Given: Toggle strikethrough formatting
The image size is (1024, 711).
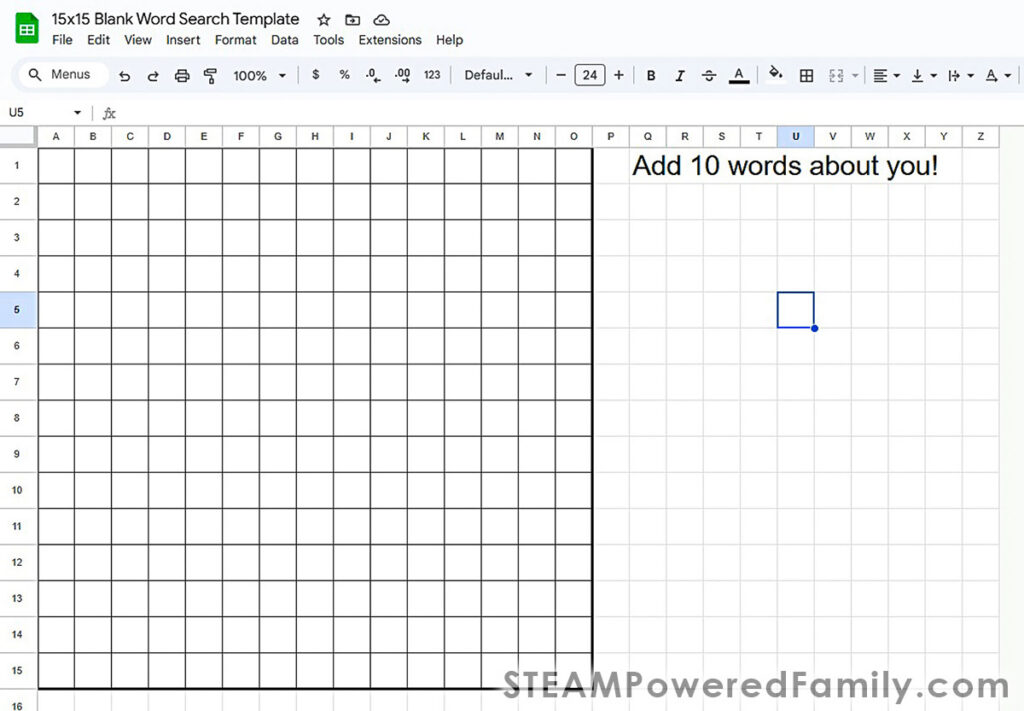Looking at the screenshot, I should tap(710, 75).
